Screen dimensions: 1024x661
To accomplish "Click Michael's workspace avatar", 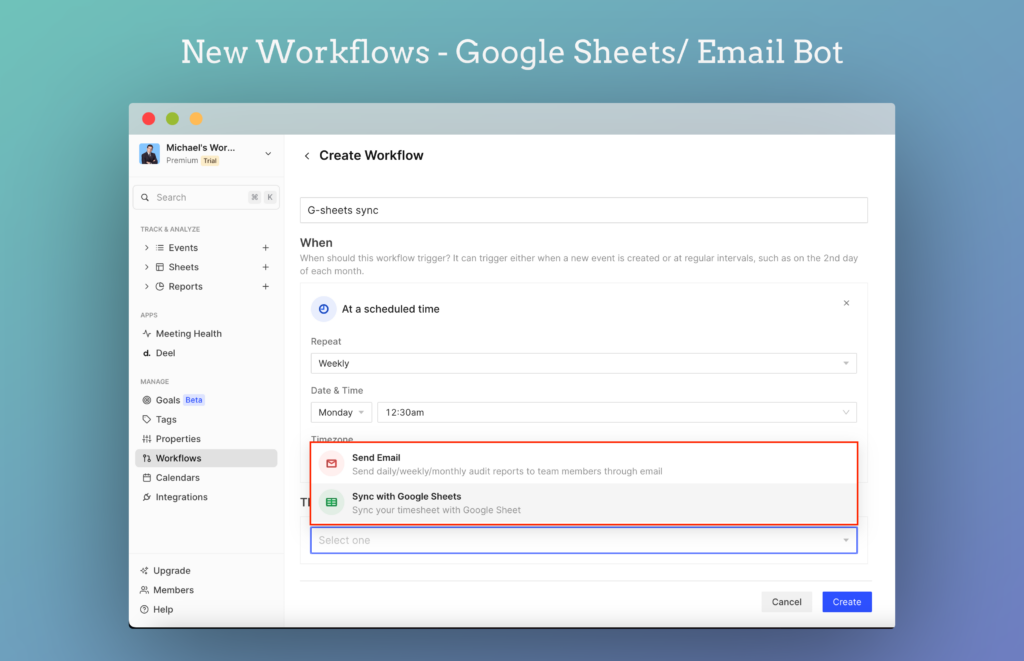I will tap(150, 153).
